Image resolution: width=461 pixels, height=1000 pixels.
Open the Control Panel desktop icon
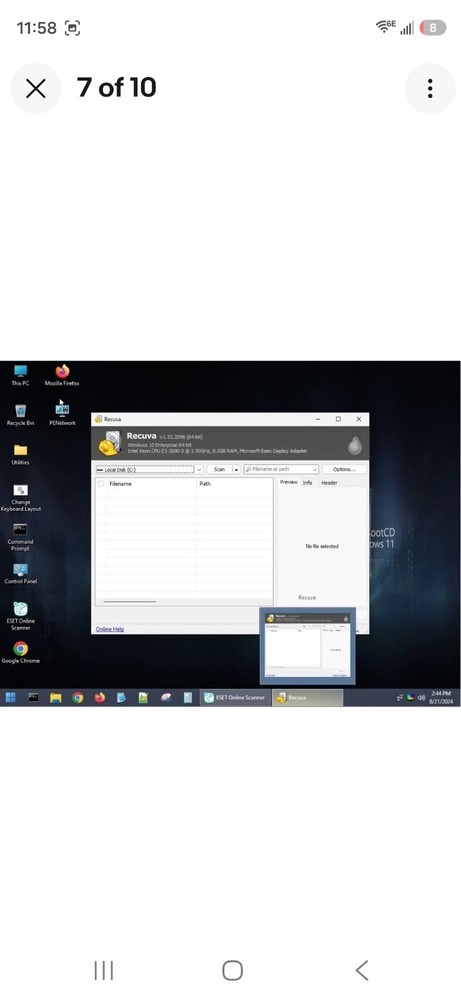20,573
